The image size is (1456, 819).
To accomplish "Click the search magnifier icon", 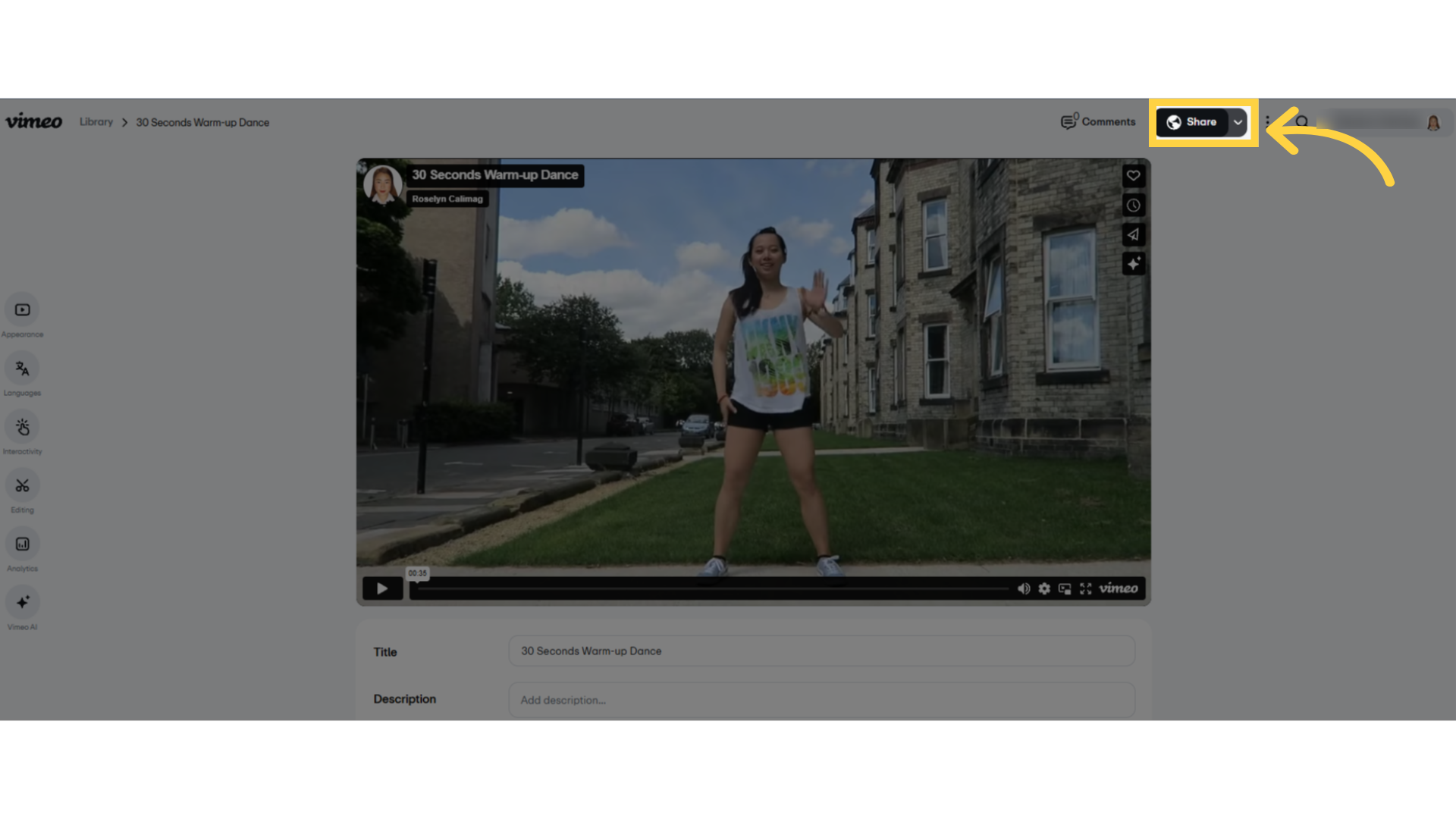I will pos(1302,121).
